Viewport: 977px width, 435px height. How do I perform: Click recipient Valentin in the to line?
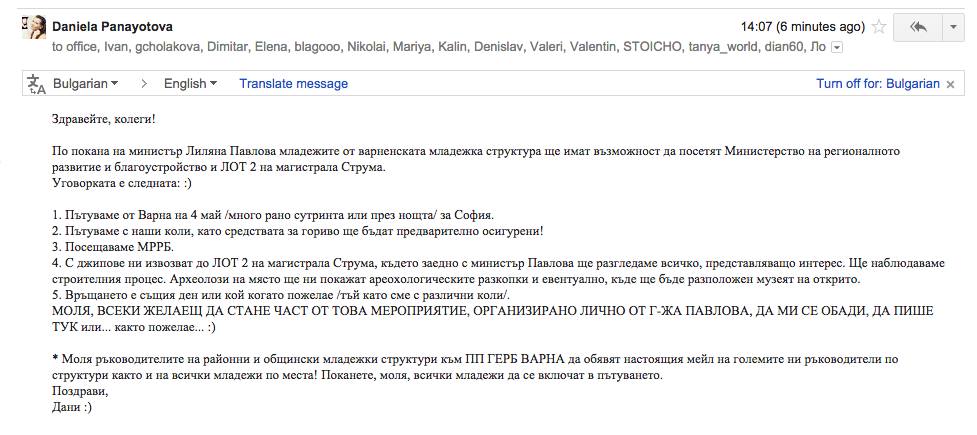point(596,47)
